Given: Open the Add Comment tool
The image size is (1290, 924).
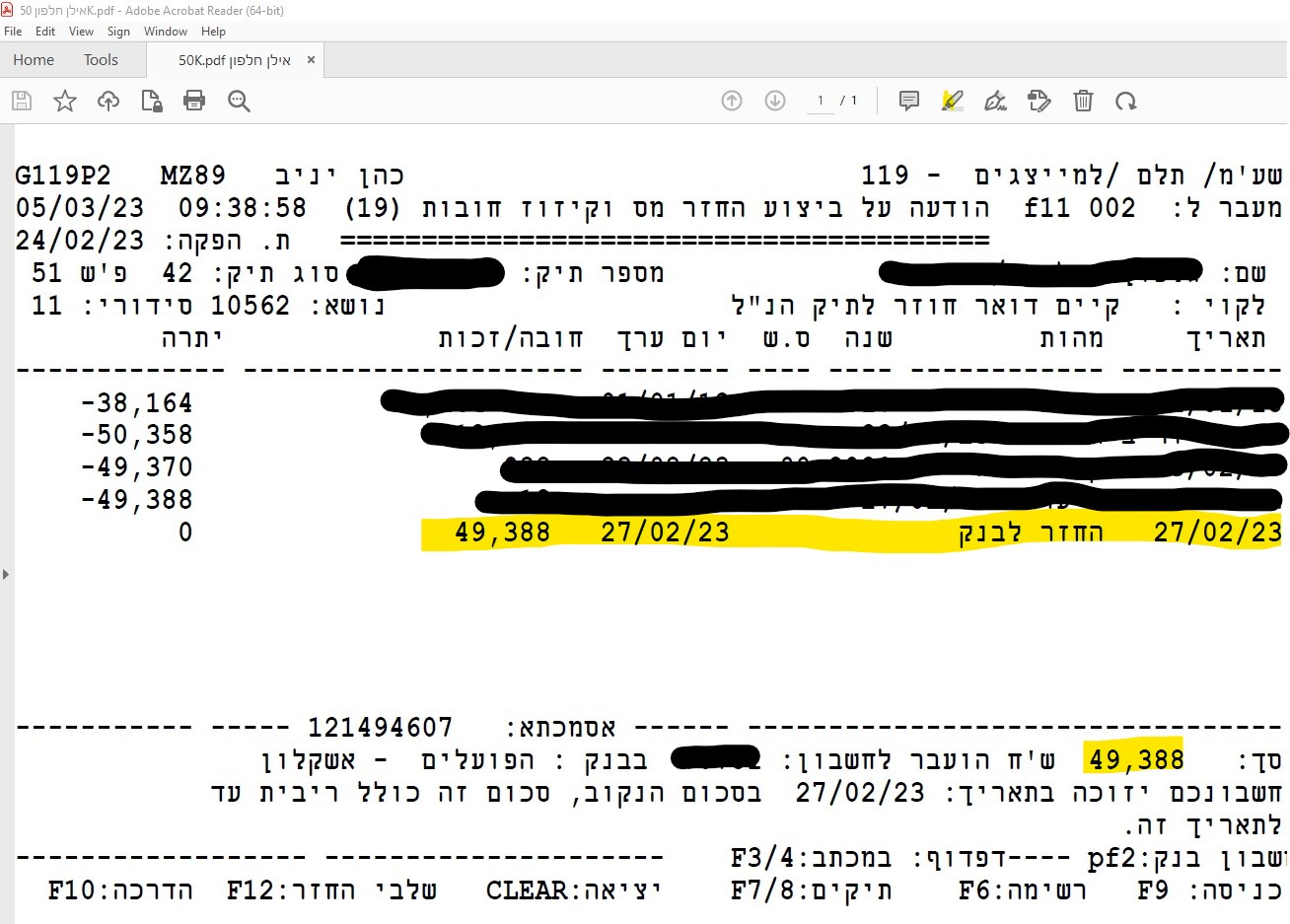Looking at the screenshot, I should [x=908, y=101].
